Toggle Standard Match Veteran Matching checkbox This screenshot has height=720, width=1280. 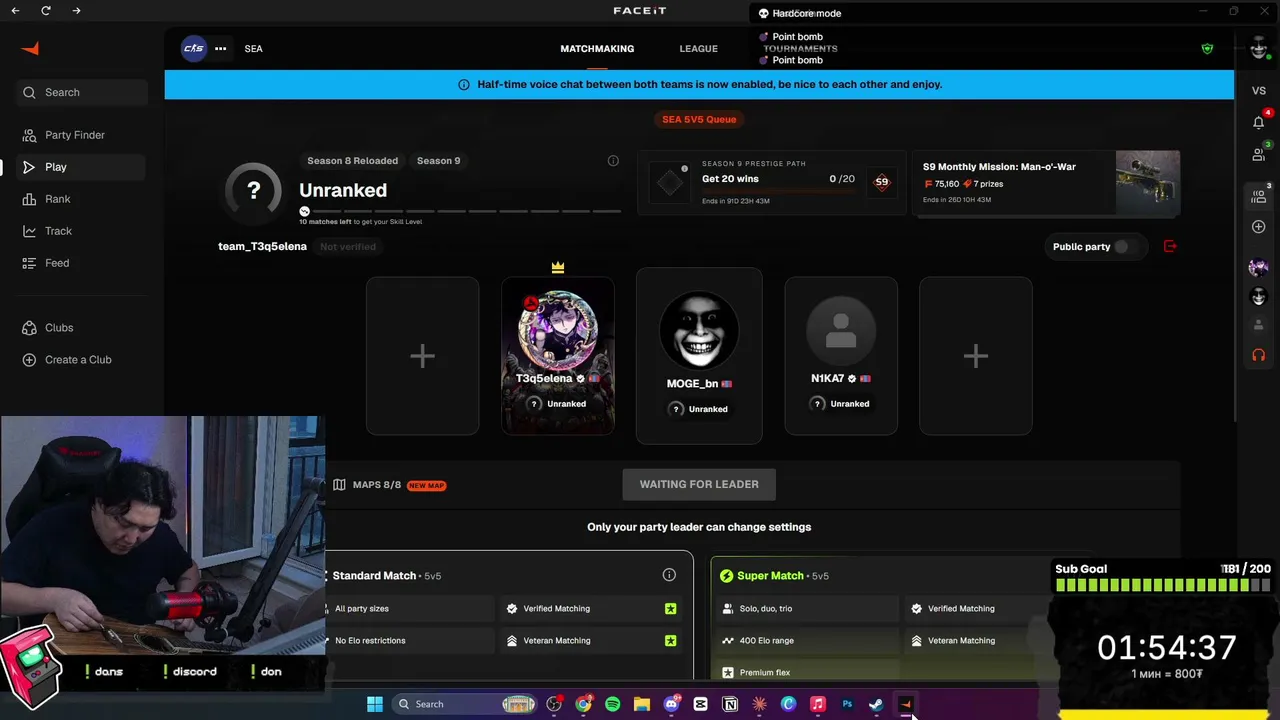click(670, 641)
